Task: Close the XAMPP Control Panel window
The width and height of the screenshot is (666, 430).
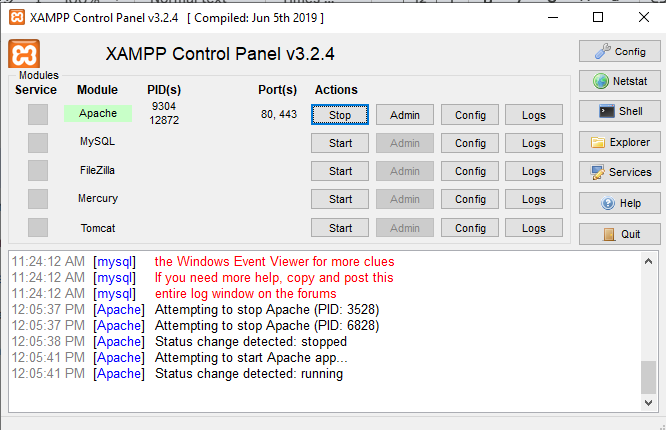Action: [643, 17]
